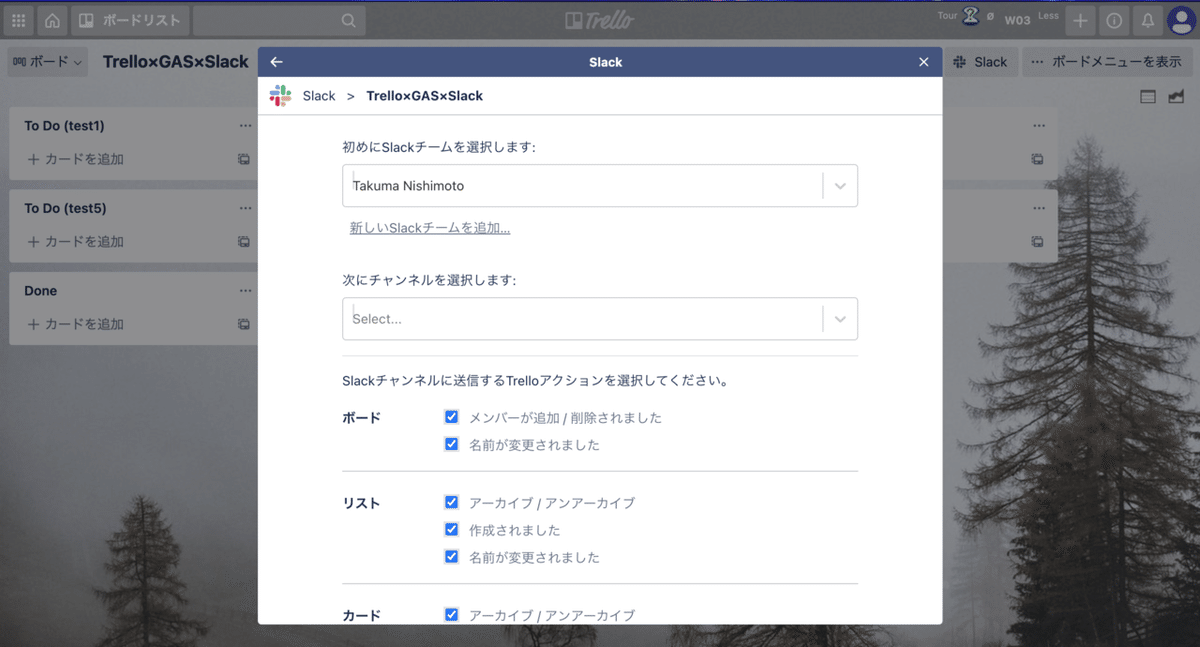
Task: Uncheck カード アーカイブ / アンアーカイブ option
Action: coord(451,616)
